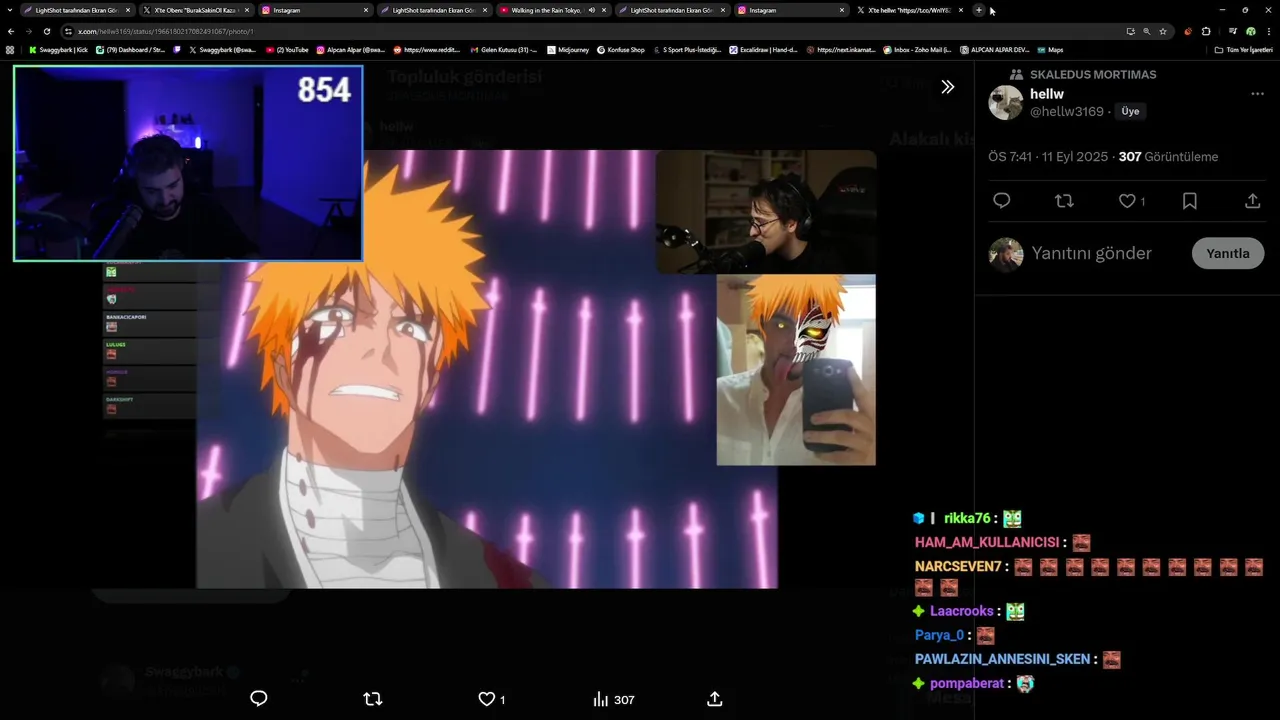
Task: Focus the Yanıtını gönder reply field
Action: 1092,253
